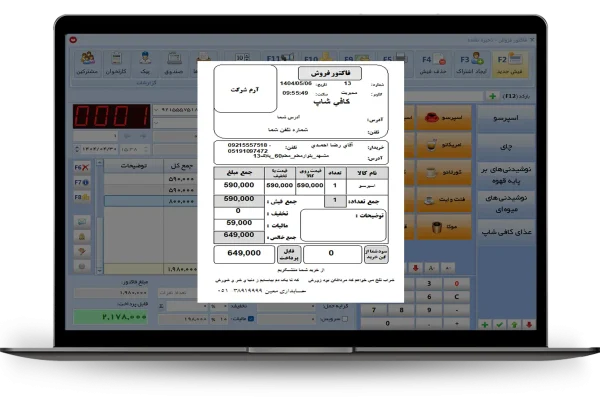600x400 pixels.
Task: Click the green payable total 2,178,000
Action: click(x=111, y=317)
